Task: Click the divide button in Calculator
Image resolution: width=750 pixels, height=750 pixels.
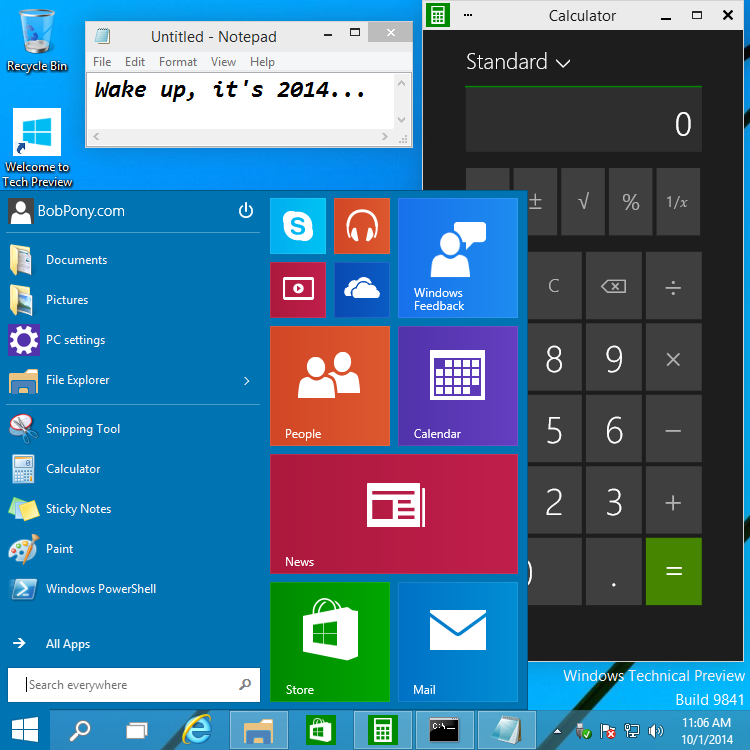Action: coord(673,286)
